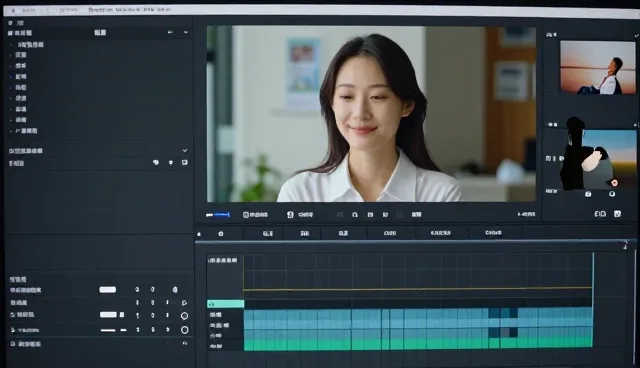Viewport: 640px width, 368px height.
Task: Toggle the white pill switch in top properties row
Action: coord(108,290)
